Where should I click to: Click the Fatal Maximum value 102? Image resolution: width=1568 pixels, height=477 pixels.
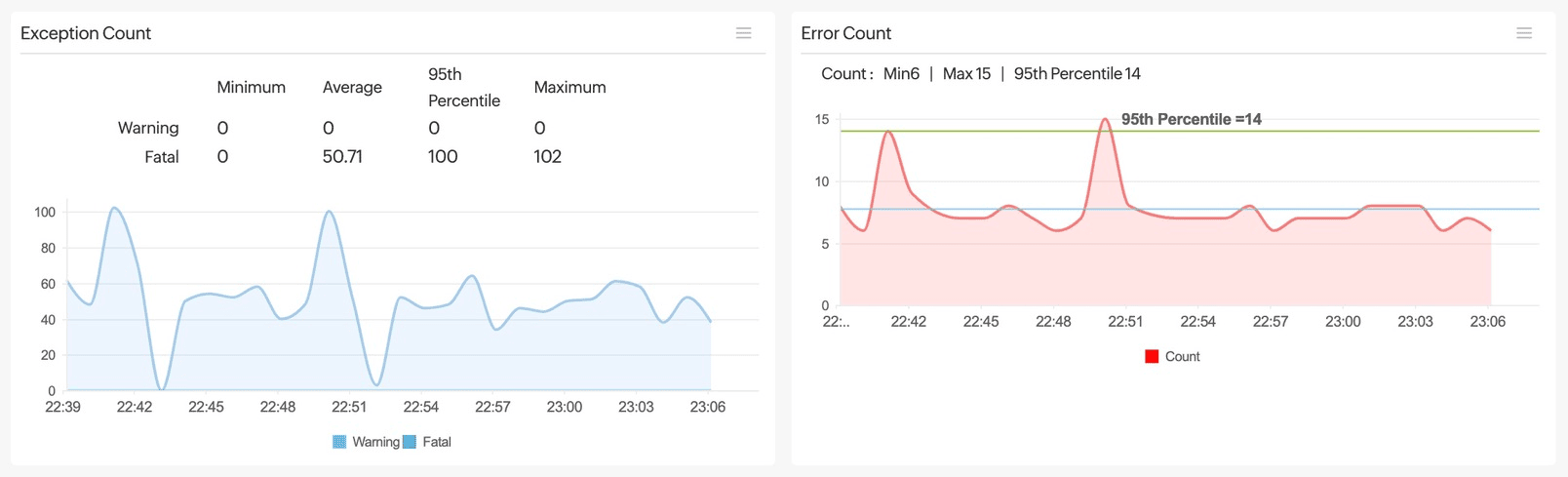click(547, 156)
